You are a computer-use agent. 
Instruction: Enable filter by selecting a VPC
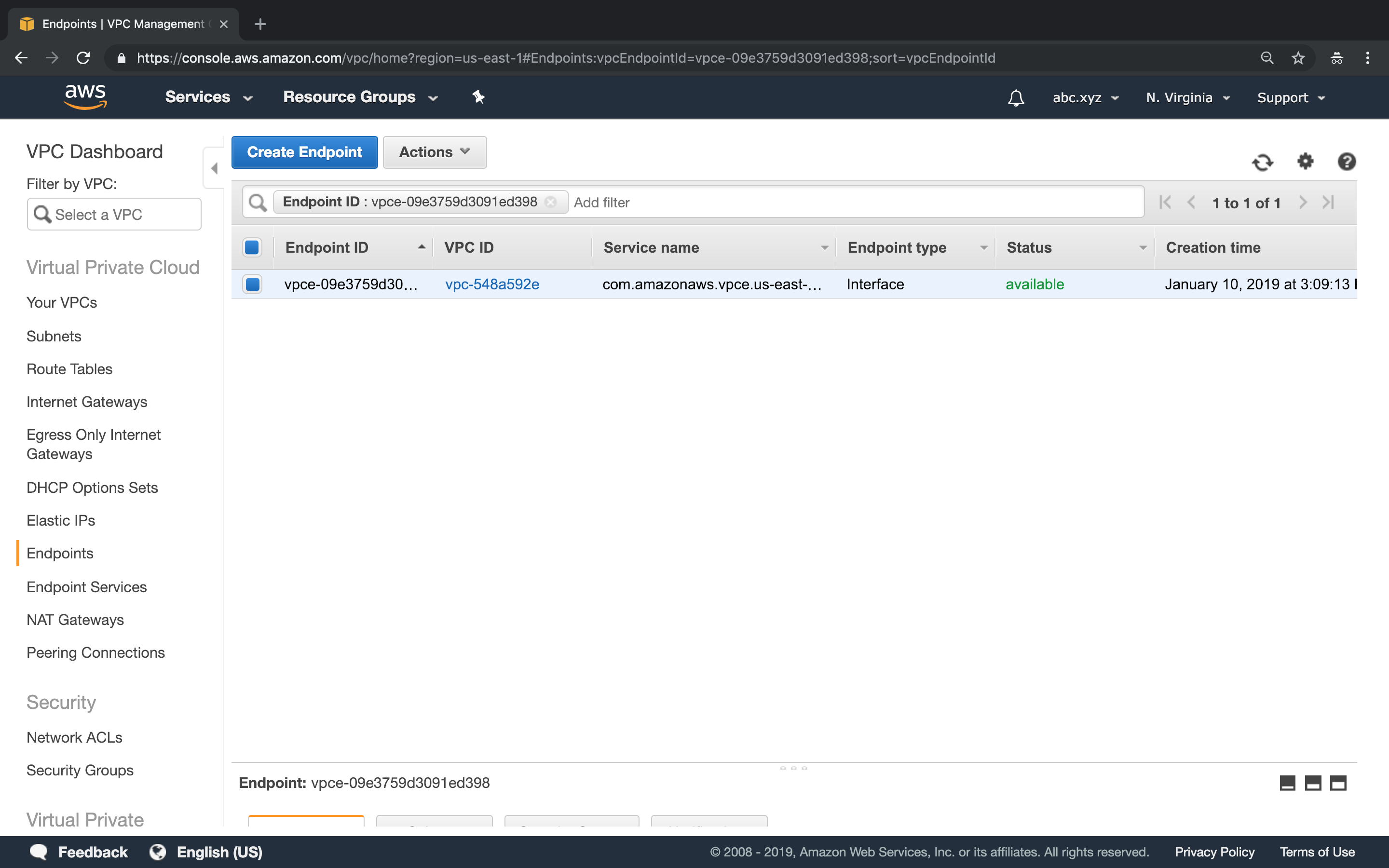113,214
